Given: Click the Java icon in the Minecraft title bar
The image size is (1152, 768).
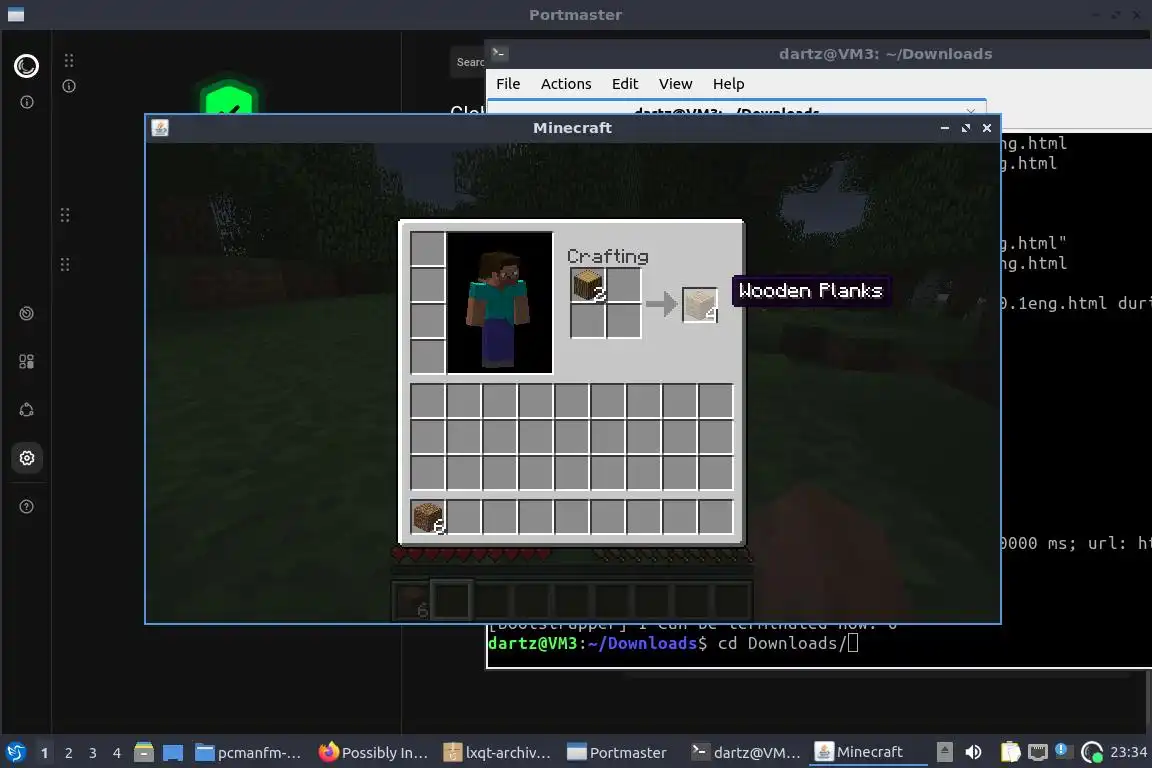Looking at the screenshot, I should [160, 128].
